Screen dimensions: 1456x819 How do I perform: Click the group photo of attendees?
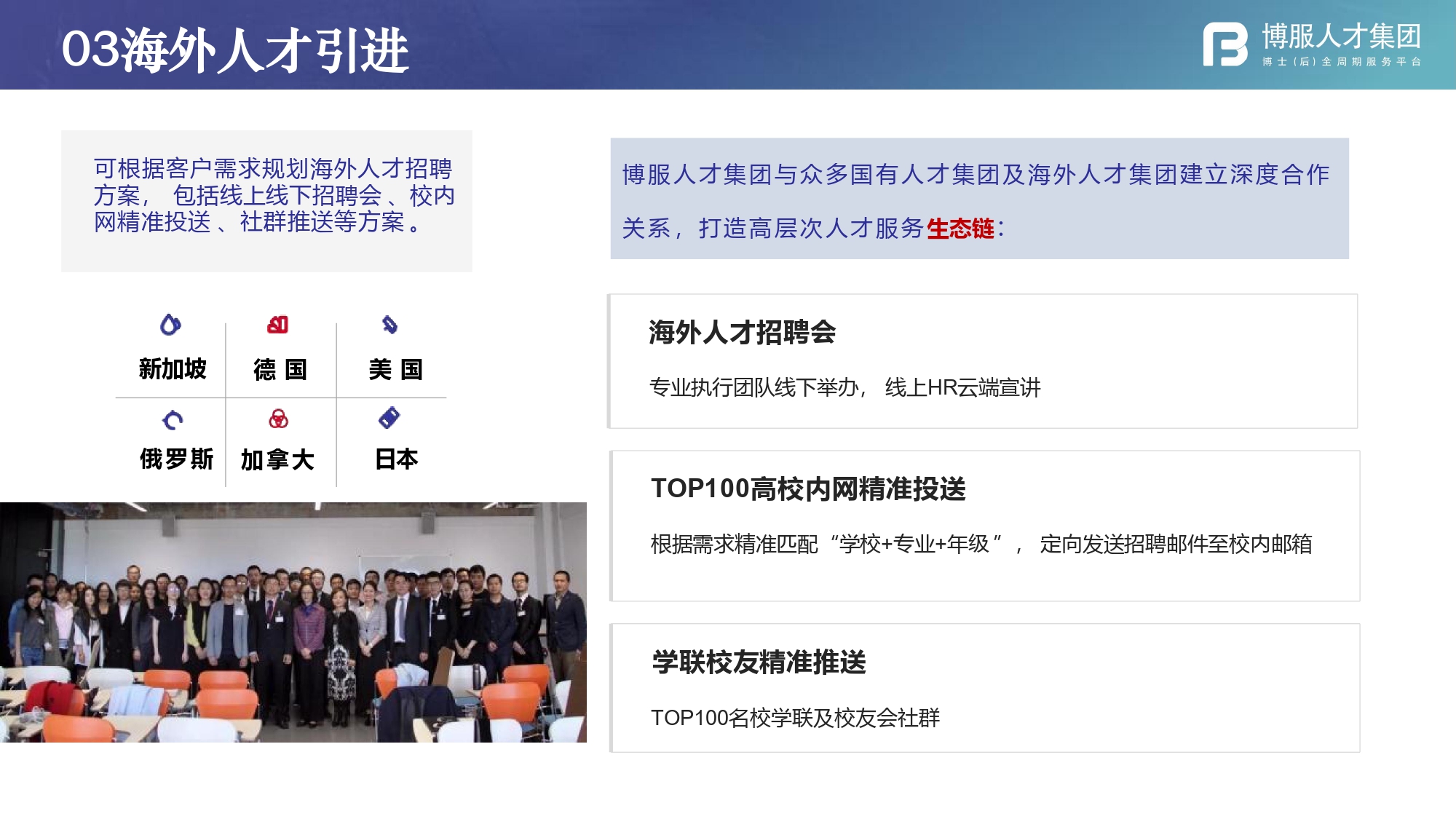pos(293,622)
